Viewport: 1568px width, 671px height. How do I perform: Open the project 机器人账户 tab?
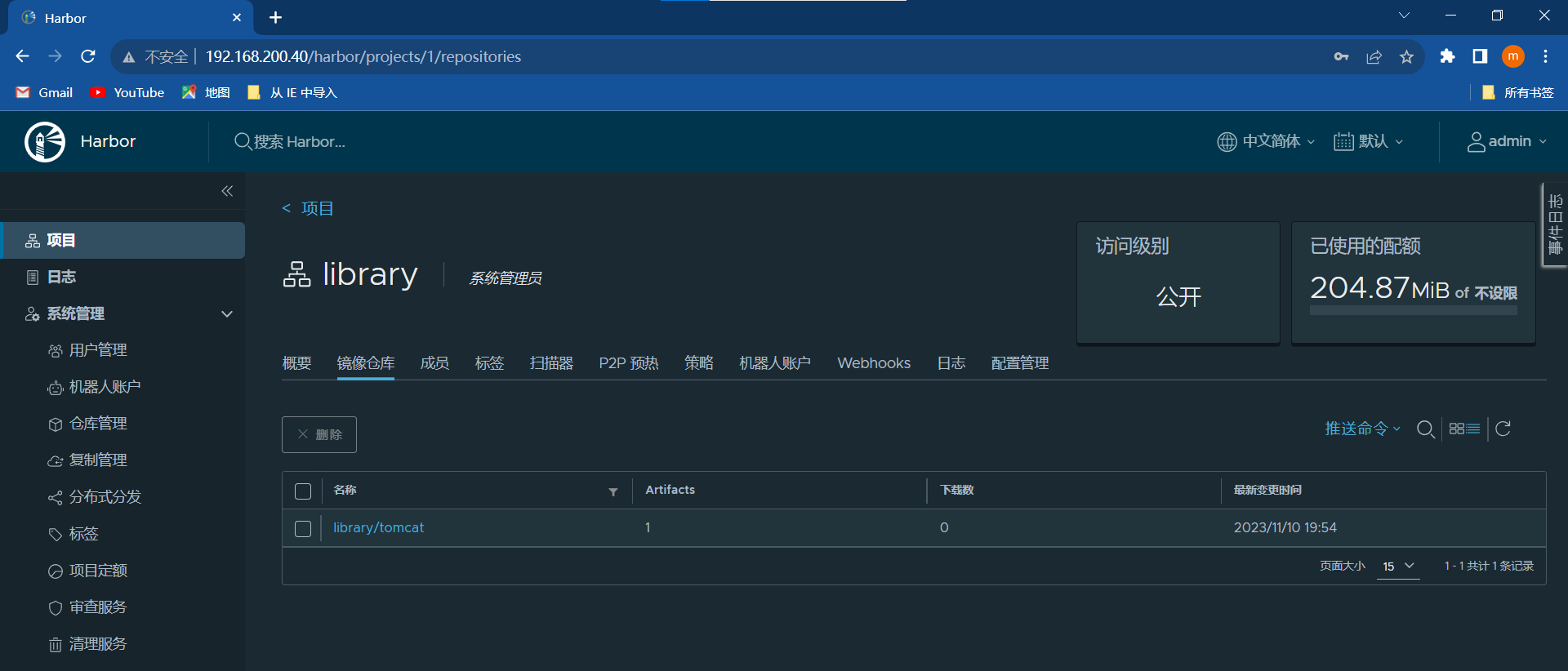pos(775,363)
